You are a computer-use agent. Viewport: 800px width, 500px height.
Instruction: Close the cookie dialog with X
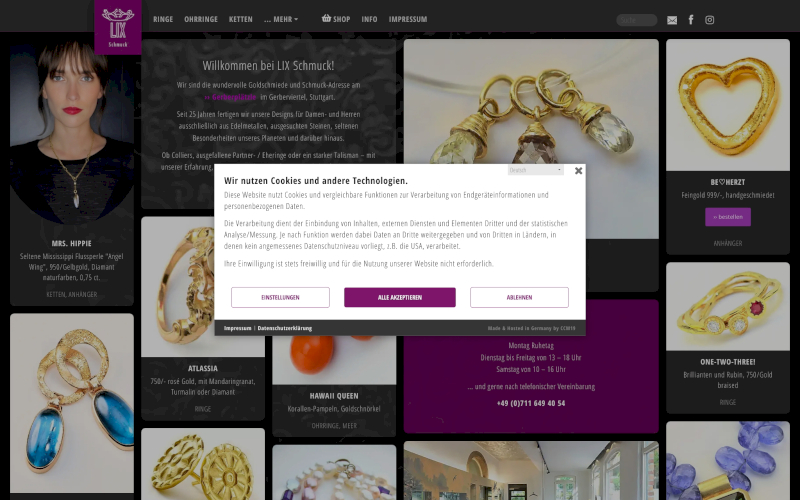tap(578, 170)
